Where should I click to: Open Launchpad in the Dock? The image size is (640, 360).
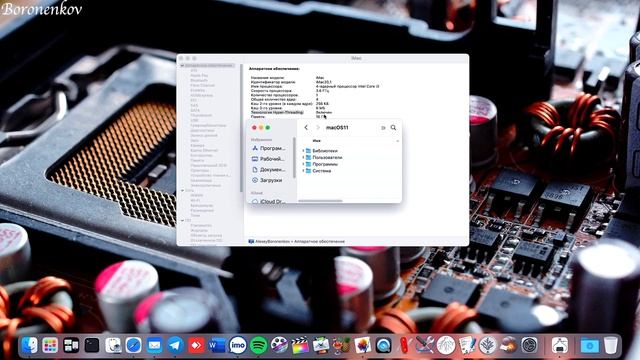click(50, 346)
